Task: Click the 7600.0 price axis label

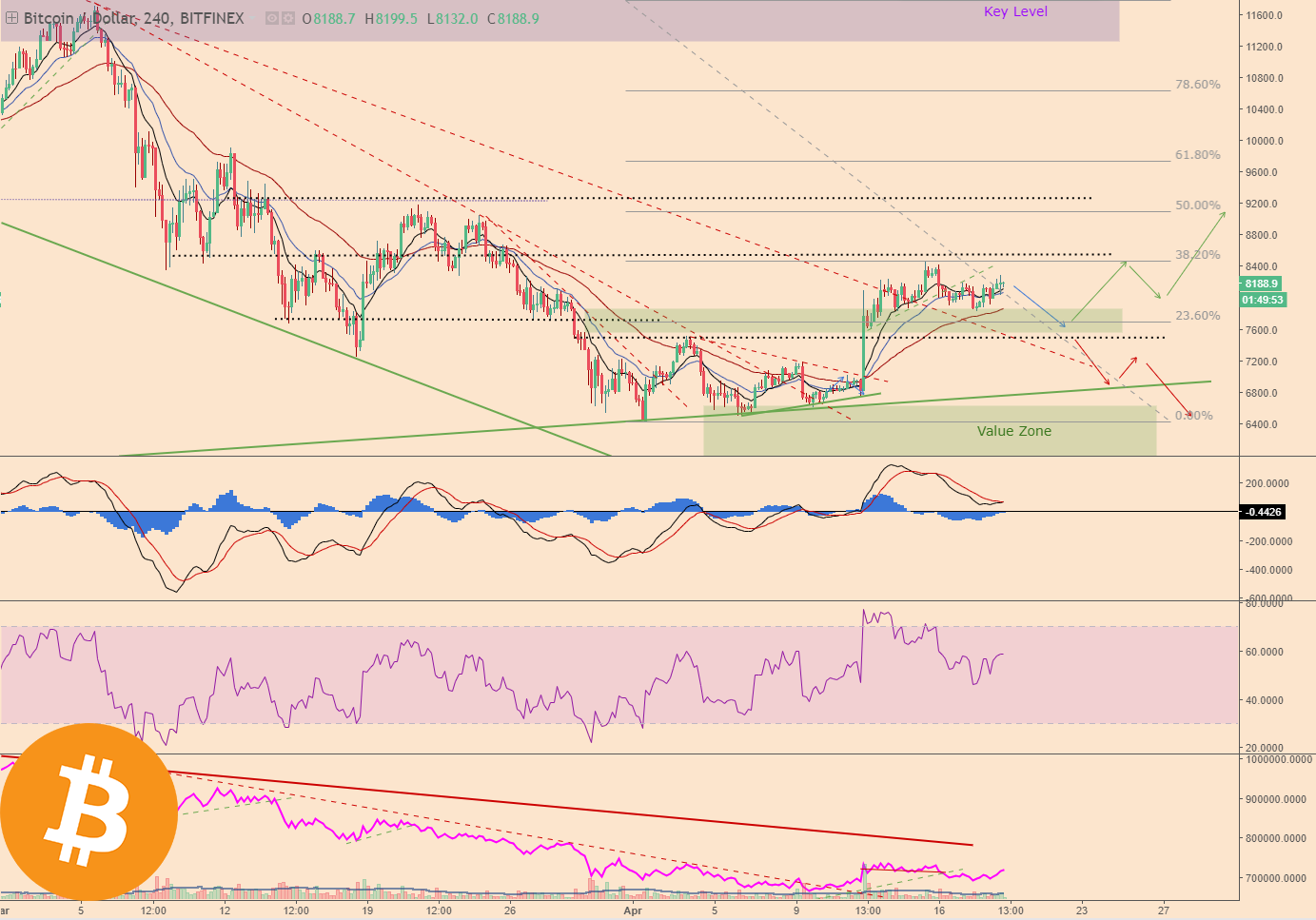Action: [1264, 330]
